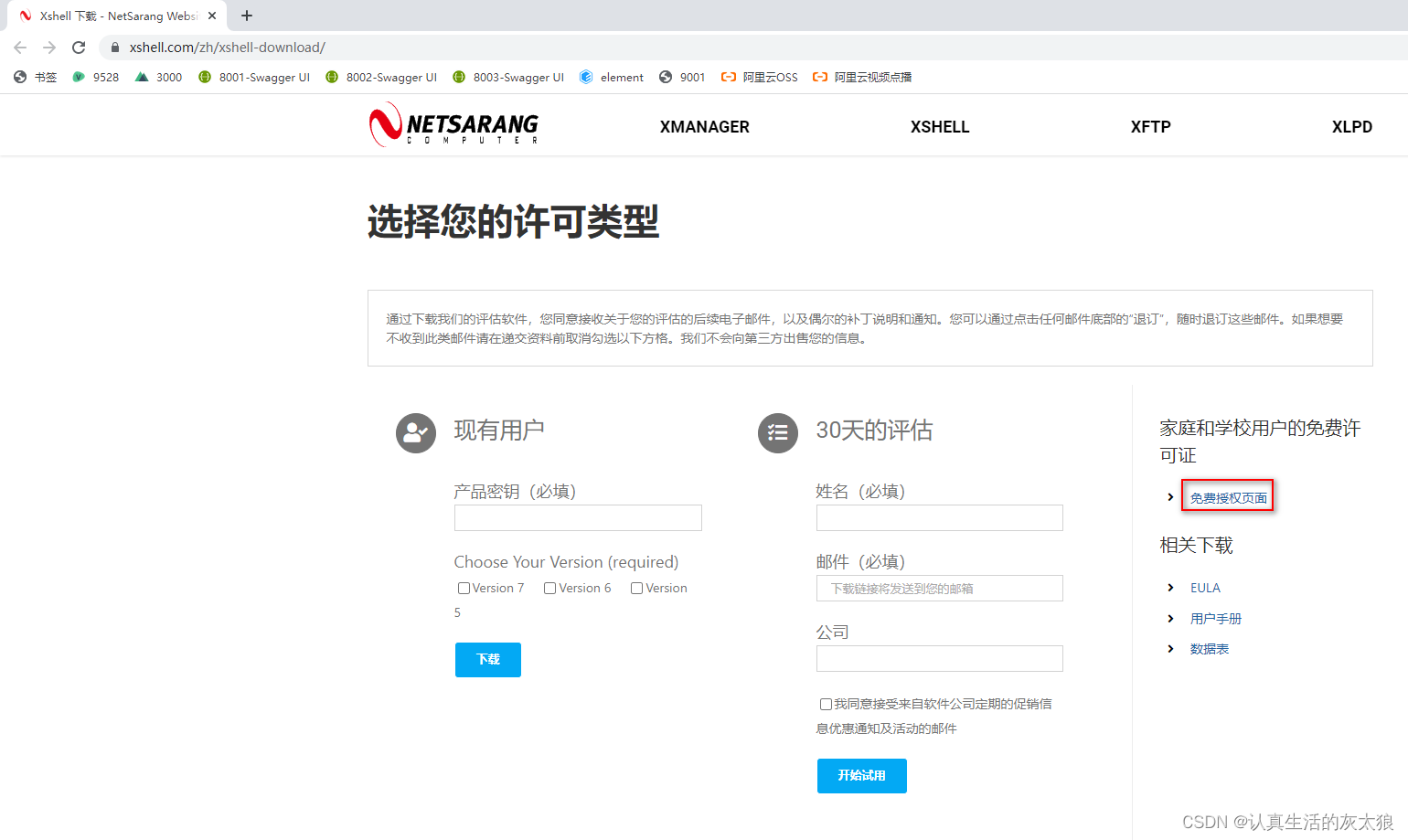Click chevron beside 免费授权页面

pyautogui.click(x=1170, y=497)
